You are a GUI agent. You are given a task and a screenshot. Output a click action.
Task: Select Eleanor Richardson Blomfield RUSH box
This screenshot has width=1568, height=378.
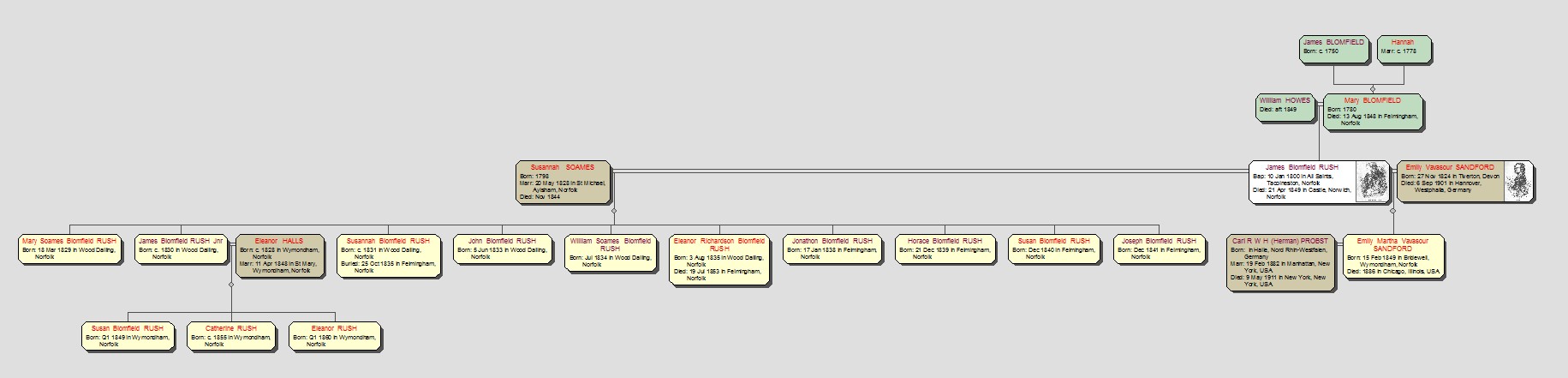point(718,259)
